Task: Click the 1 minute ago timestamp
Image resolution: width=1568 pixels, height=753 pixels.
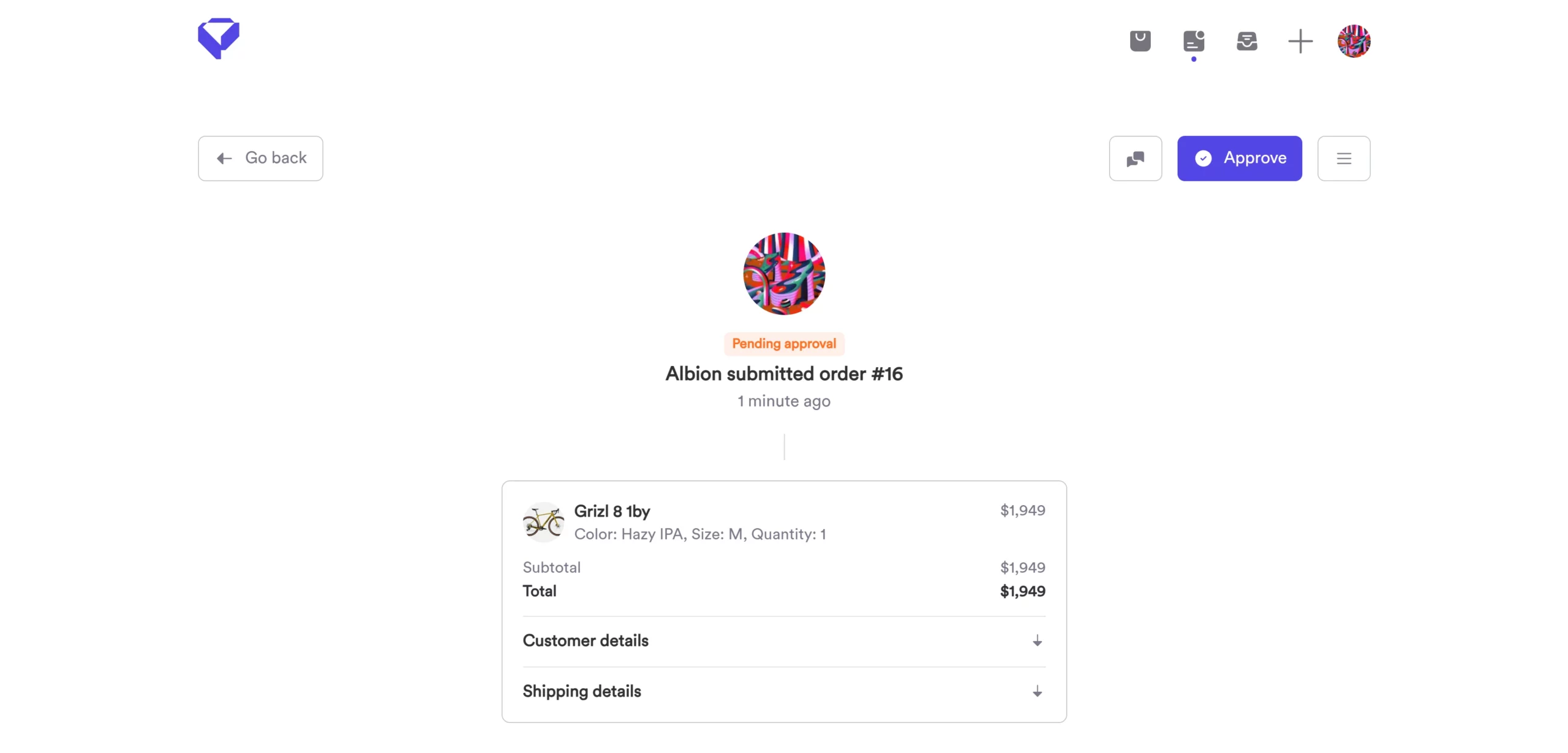Action: [784, 401]
